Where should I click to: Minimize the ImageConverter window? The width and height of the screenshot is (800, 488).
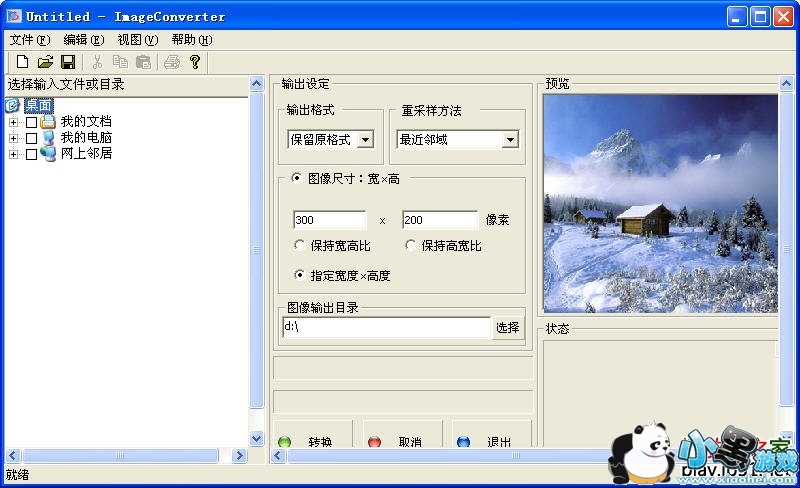click(737, 17)
